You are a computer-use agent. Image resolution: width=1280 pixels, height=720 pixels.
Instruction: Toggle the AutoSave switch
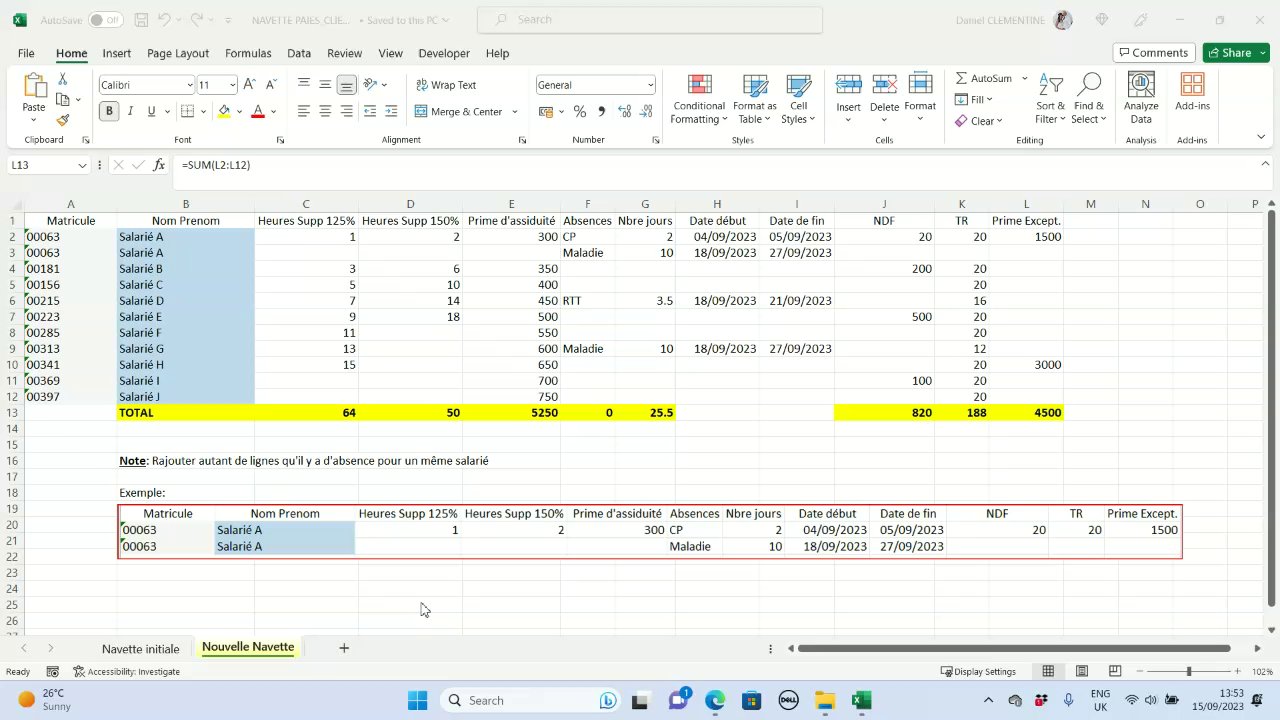coord(105,20)
